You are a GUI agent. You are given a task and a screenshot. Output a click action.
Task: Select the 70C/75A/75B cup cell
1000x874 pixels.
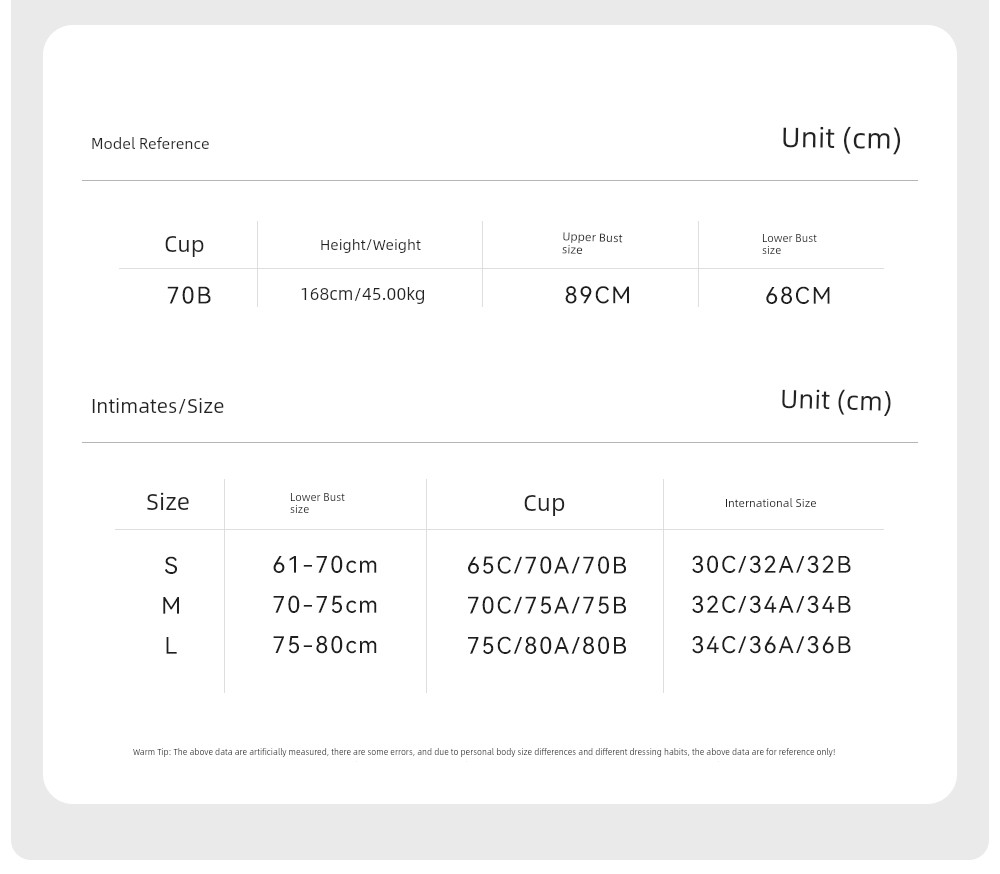(547, 605)
